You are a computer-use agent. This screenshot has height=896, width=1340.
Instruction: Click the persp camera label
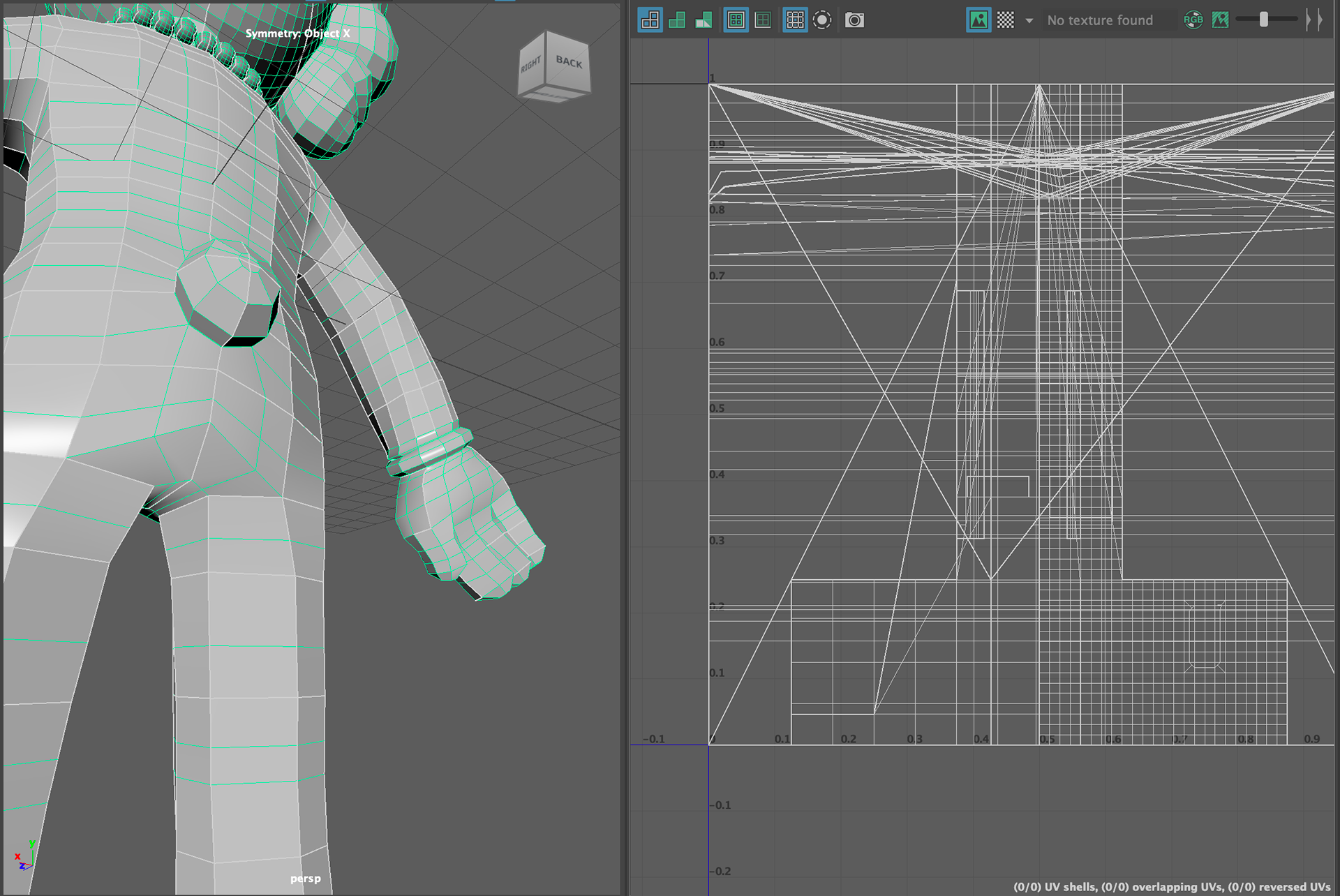(x=306, y=879)
